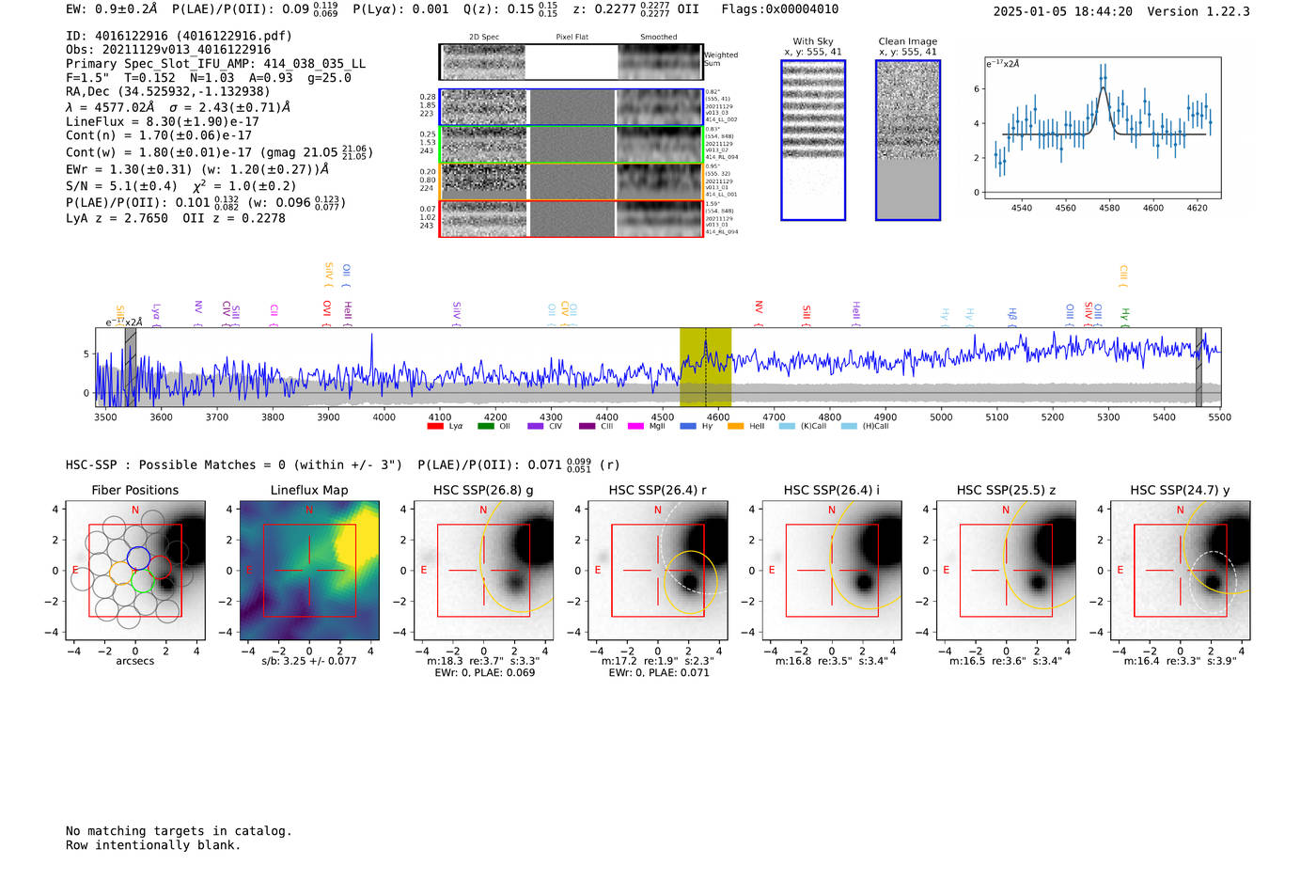Screen dimensions: 1316x896
Task: Click the CIV legend swatch
Action: [536, 427]
